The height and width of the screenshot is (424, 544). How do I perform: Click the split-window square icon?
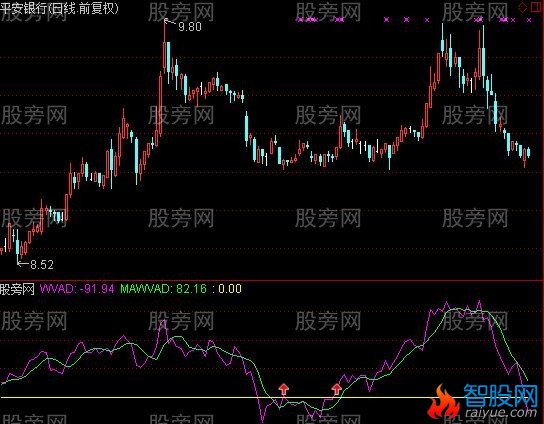click(536, 7)
